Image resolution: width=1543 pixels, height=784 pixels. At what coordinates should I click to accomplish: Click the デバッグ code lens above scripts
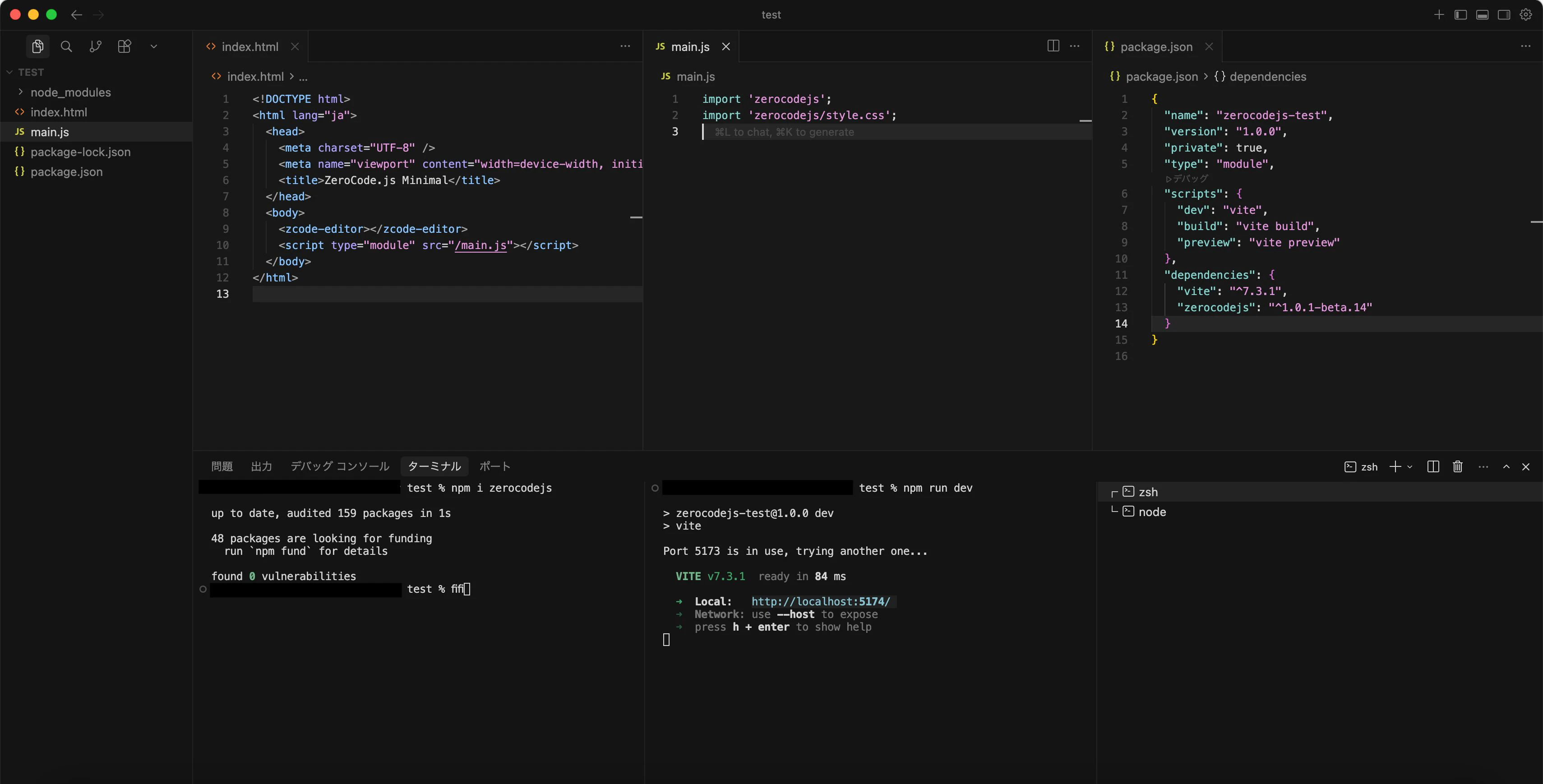(x=1187, y=179)
